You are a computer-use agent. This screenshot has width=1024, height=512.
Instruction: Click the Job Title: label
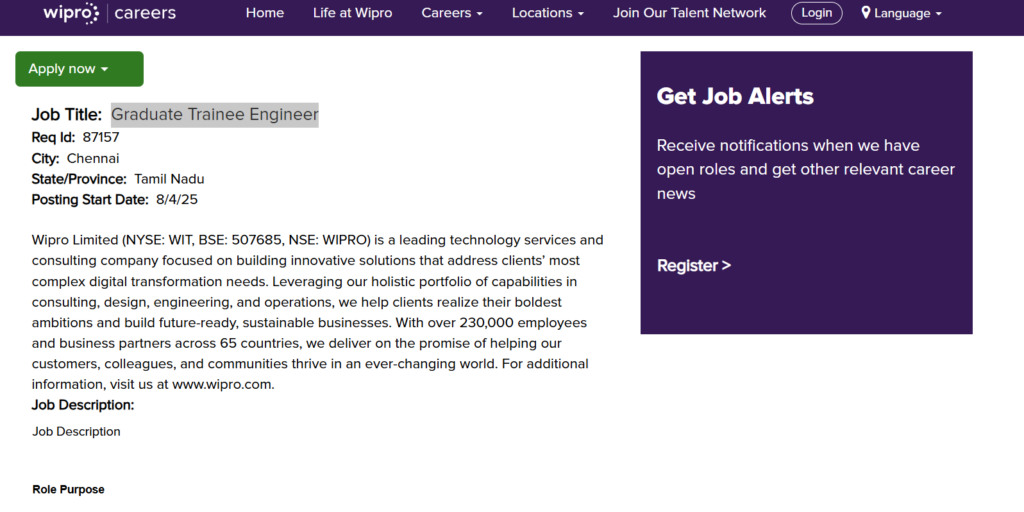point(67,115)
